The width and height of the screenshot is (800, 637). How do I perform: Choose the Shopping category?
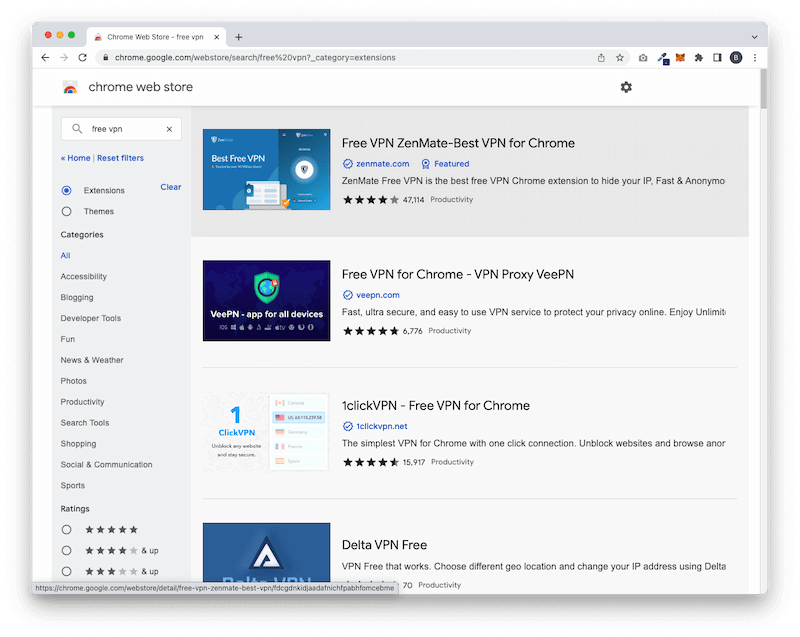point(78,444)
